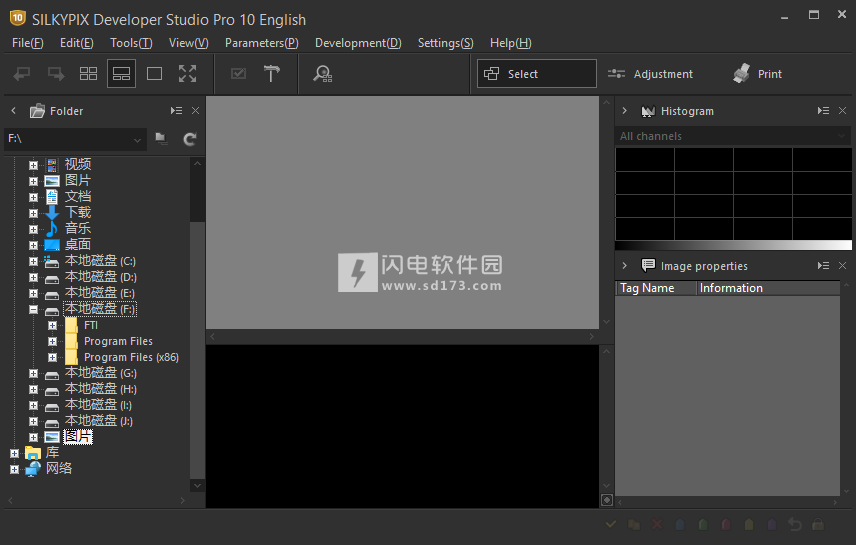Viewport: 856px width, 545px height.
Task: Click the Print printer icon
Action: pyautogui.click(x=741, y=74)
